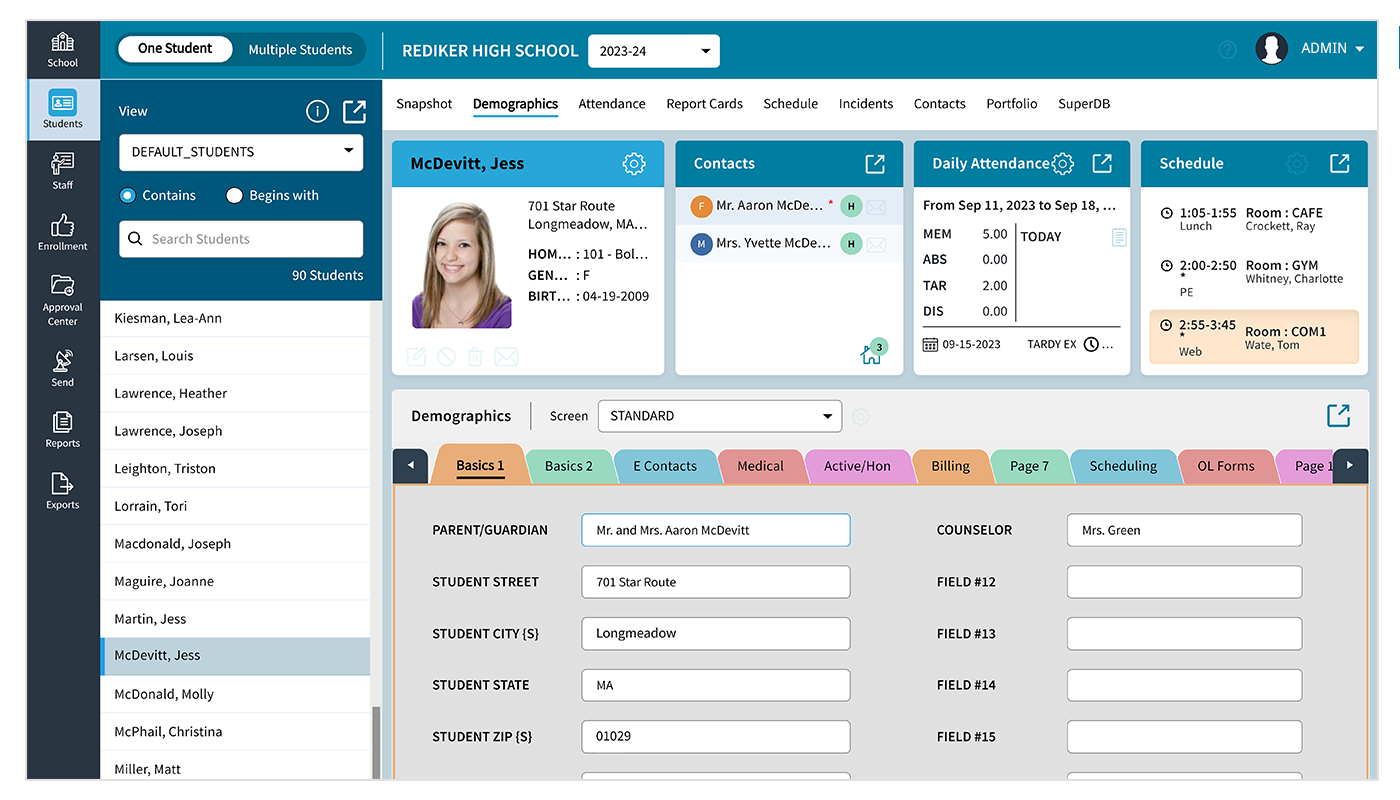Switch to Multiple Students mode

tap(300, 49)
